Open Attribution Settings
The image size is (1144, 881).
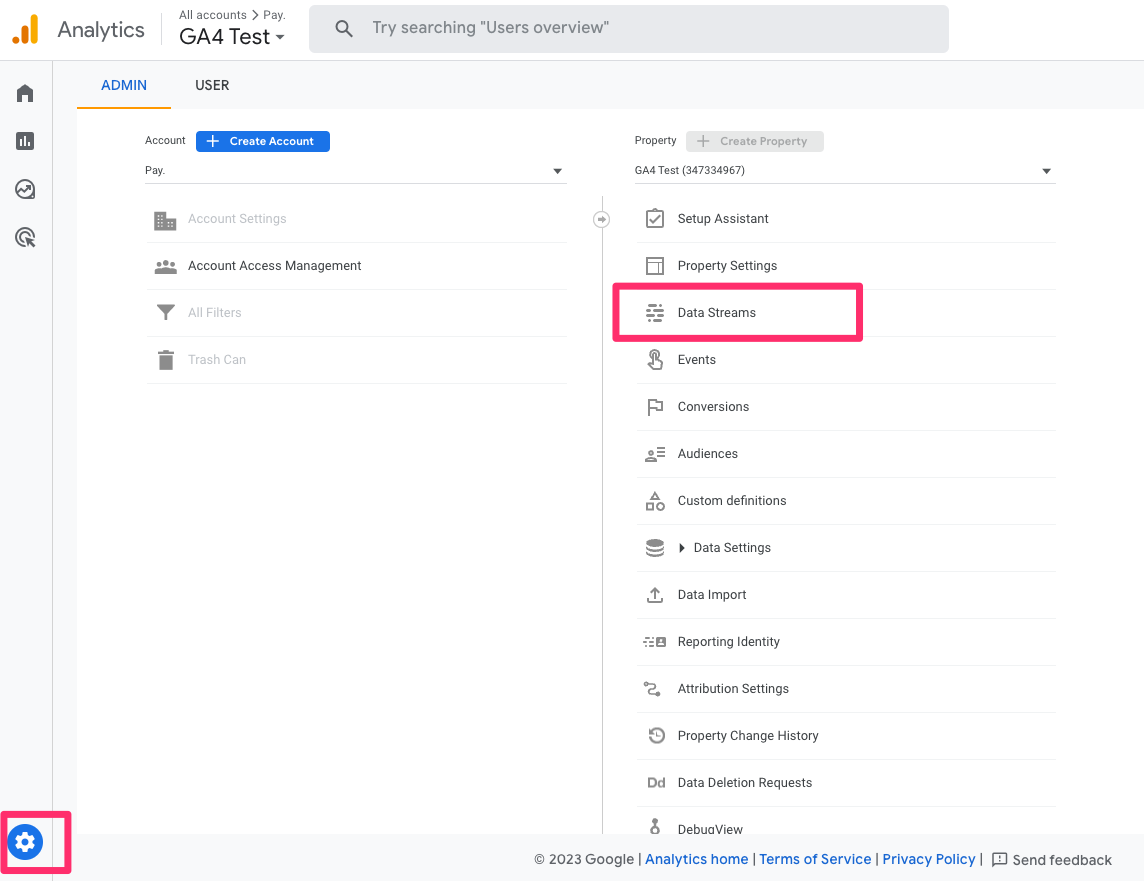pyautogui.click(x=733, y=688)
